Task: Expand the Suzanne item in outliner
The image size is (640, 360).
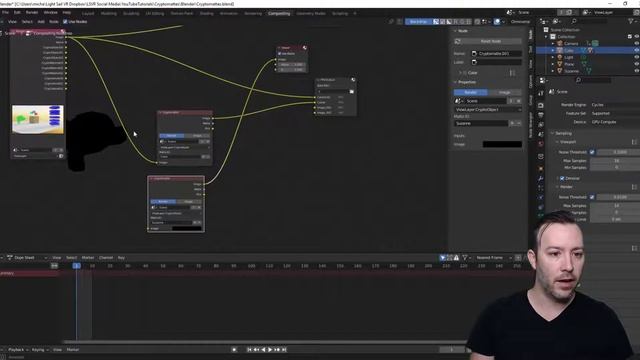Action: point(553,71)
